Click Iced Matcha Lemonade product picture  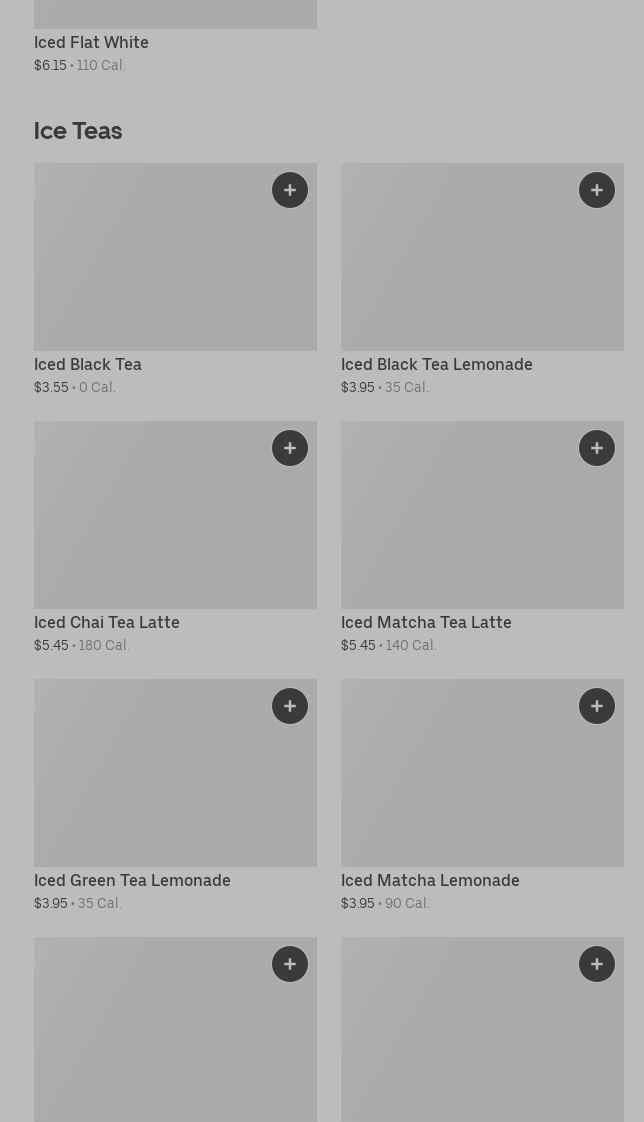[482, 773]
